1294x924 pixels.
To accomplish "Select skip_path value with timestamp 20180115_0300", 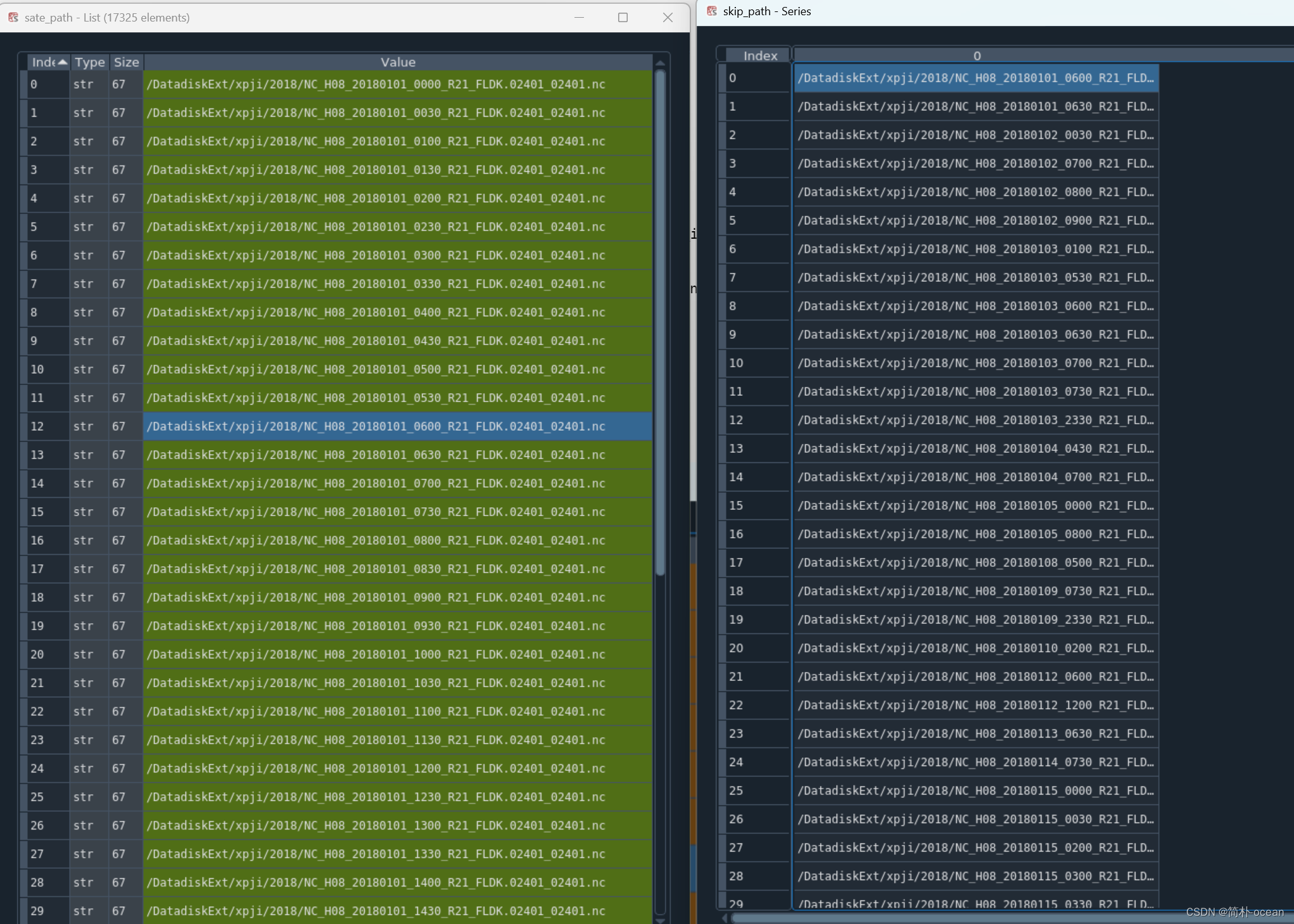I will pos(976,876).
